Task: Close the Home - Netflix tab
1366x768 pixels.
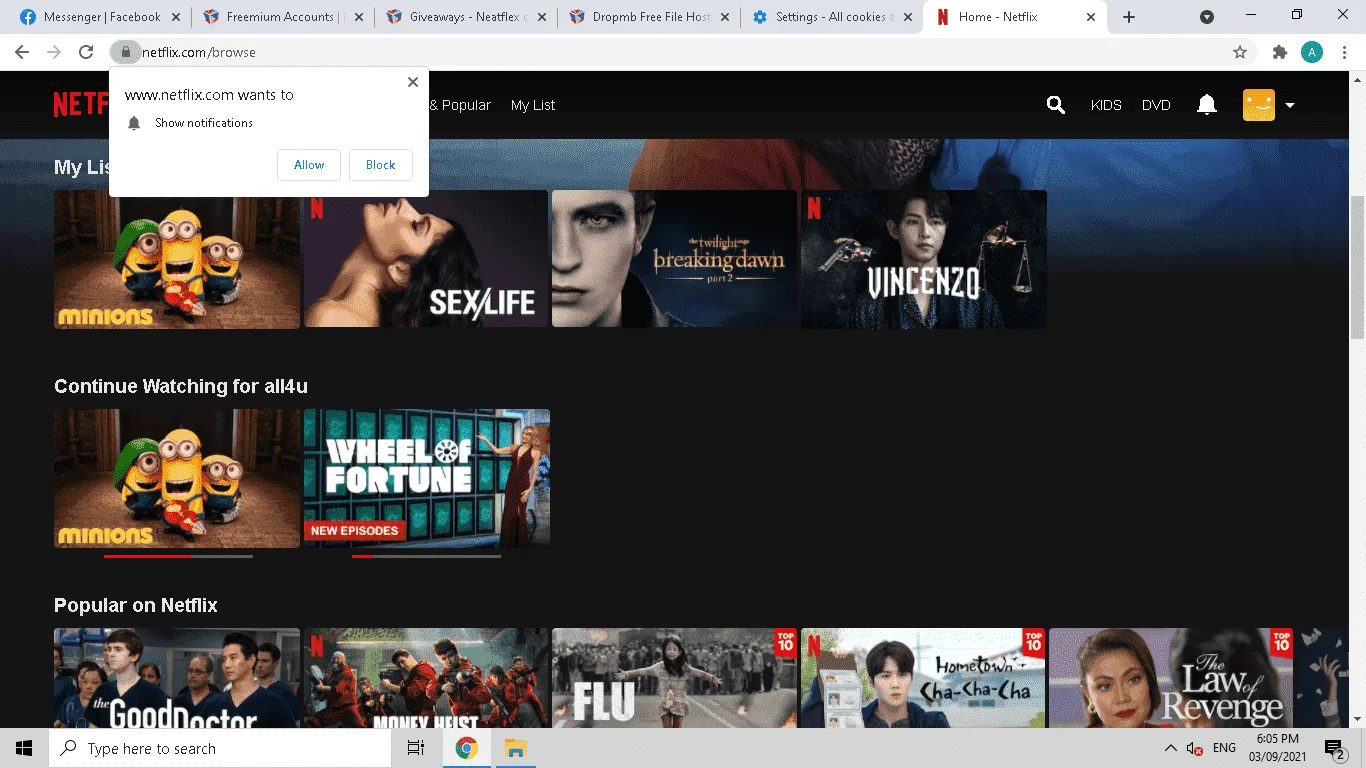Action: [1091, 17]
